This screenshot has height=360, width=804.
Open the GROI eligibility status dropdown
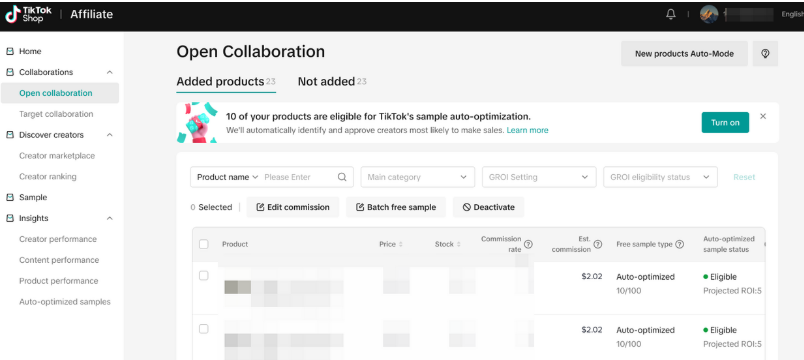coord(660,177)
